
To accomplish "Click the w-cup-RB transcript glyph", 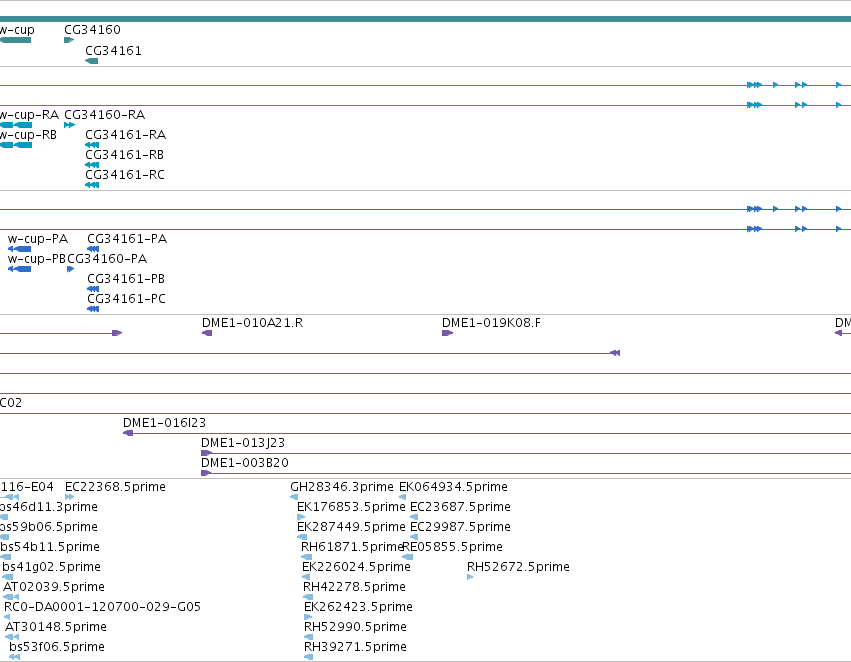I will click(x=16, y=145).
